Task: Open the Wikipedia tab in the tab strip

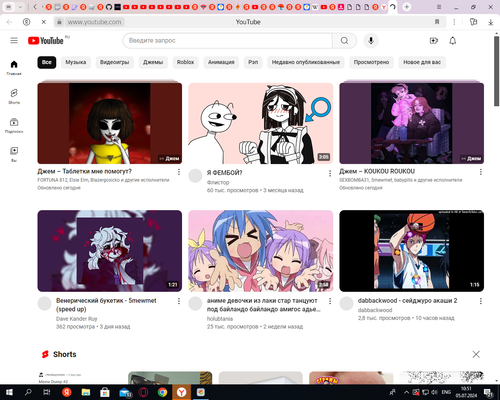Action: (x=315, y=7)
